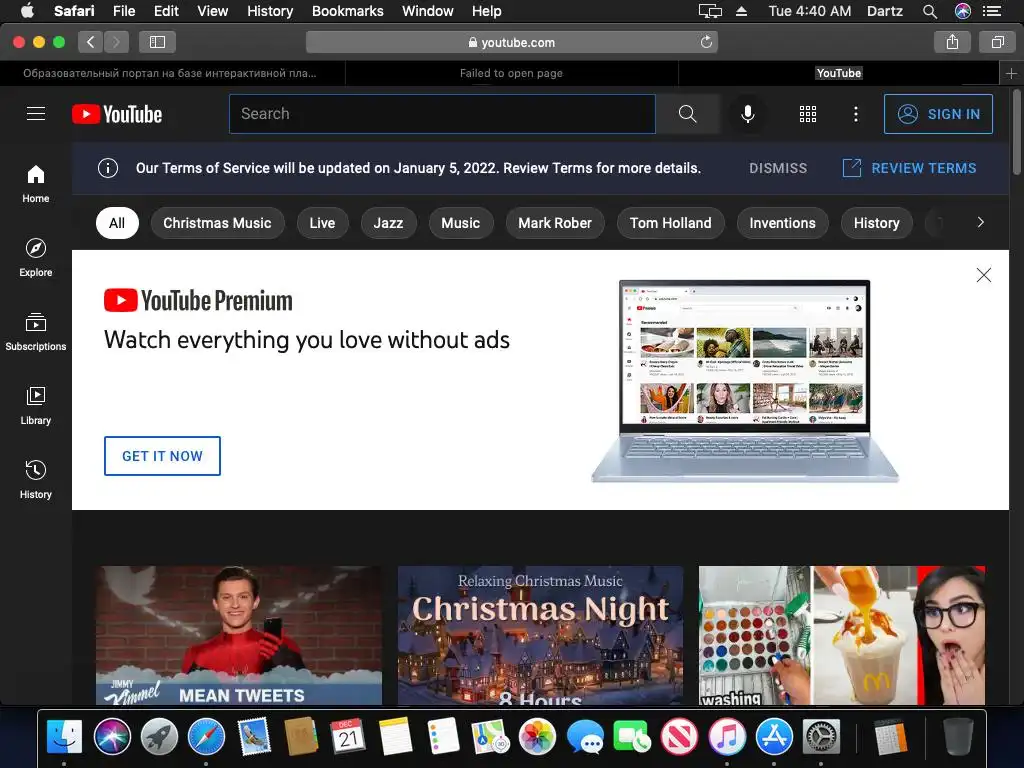The width and height of the screenshot is (1024, 768).
Task: Open Explore in the sidebar
Action: pyautogui.click(x=36, y=257)
